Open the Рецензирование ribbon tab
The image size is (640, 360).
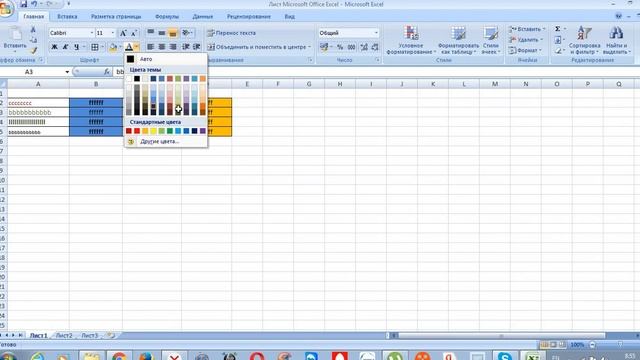(x=249, y=17)
